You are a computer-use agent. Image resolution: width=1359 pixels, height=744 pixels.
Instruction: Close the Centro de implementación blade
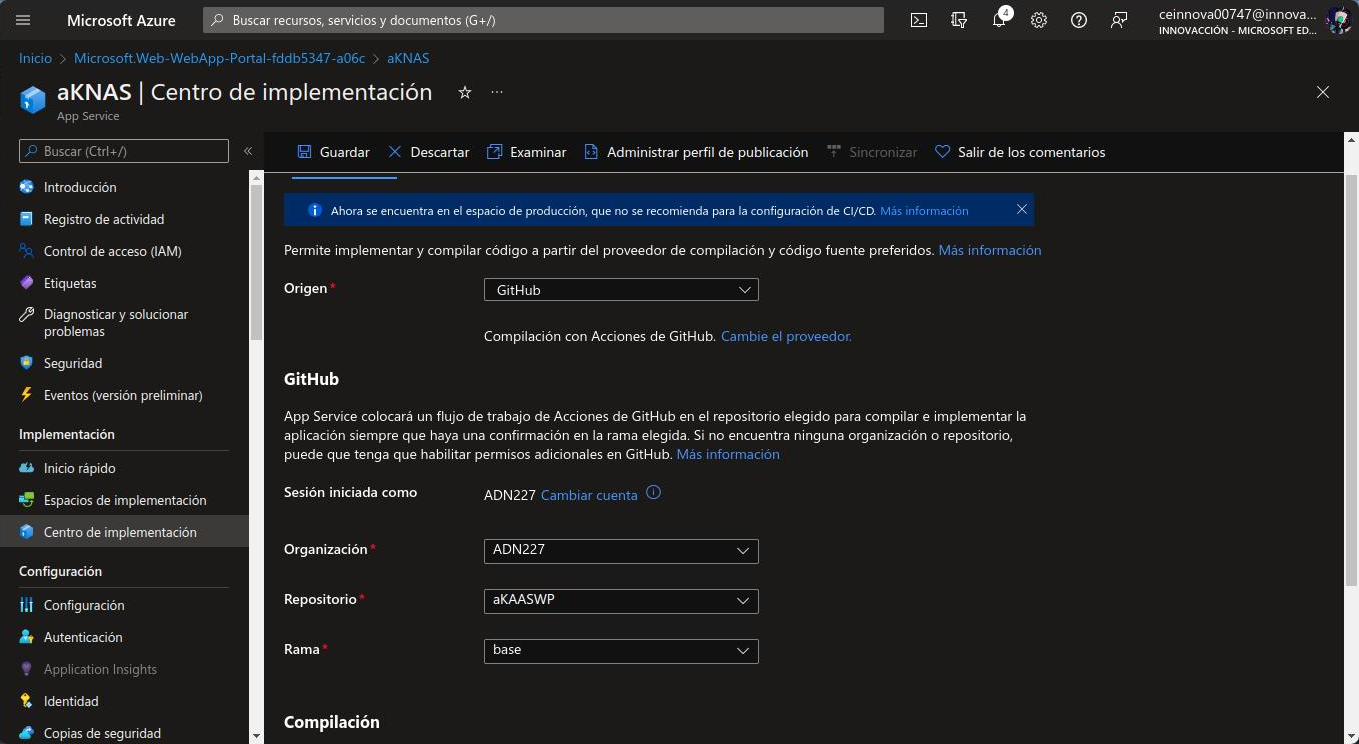point(1323,92)
